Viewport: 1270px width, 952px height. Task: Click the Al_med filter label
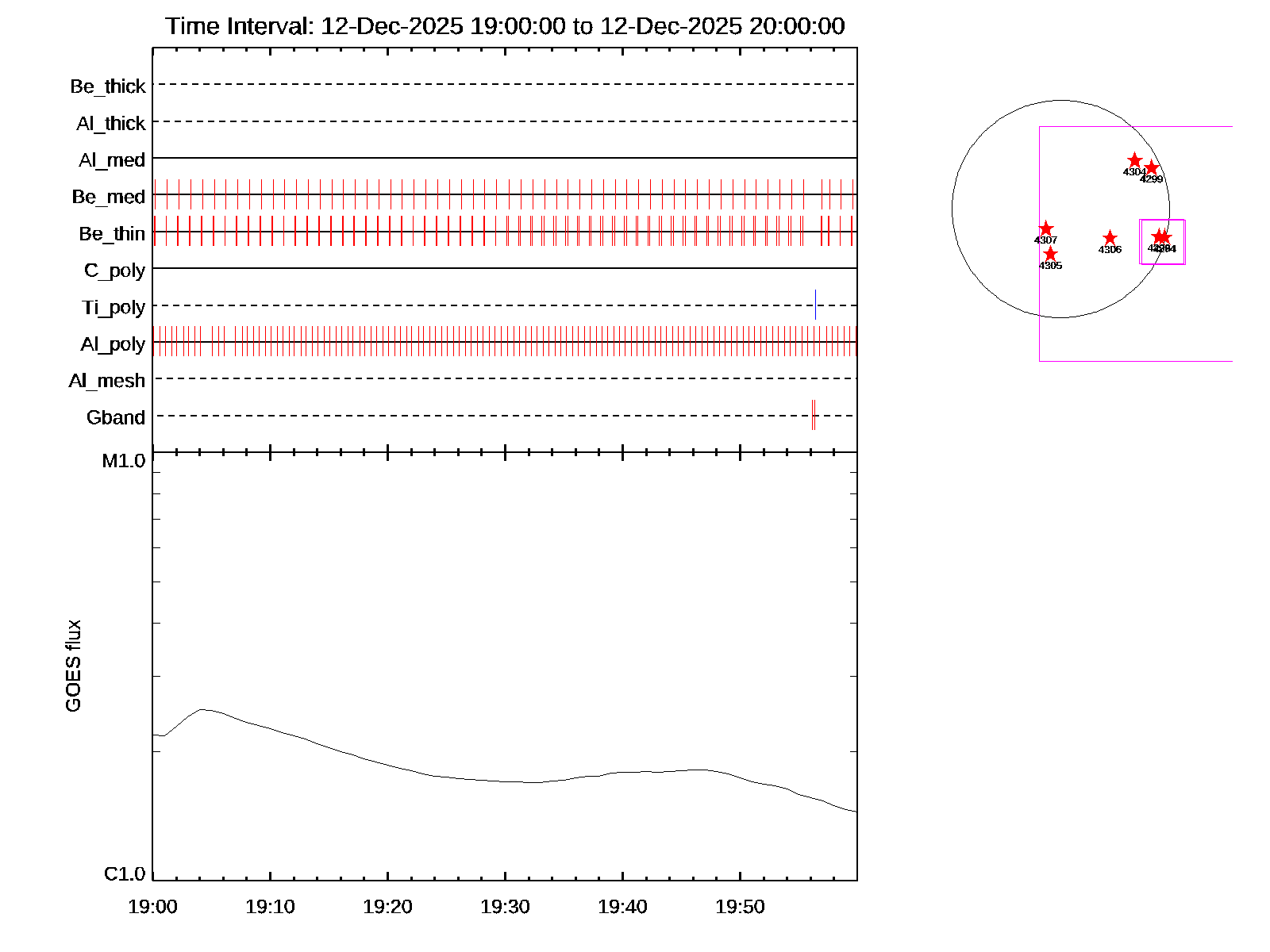point(112,160)
